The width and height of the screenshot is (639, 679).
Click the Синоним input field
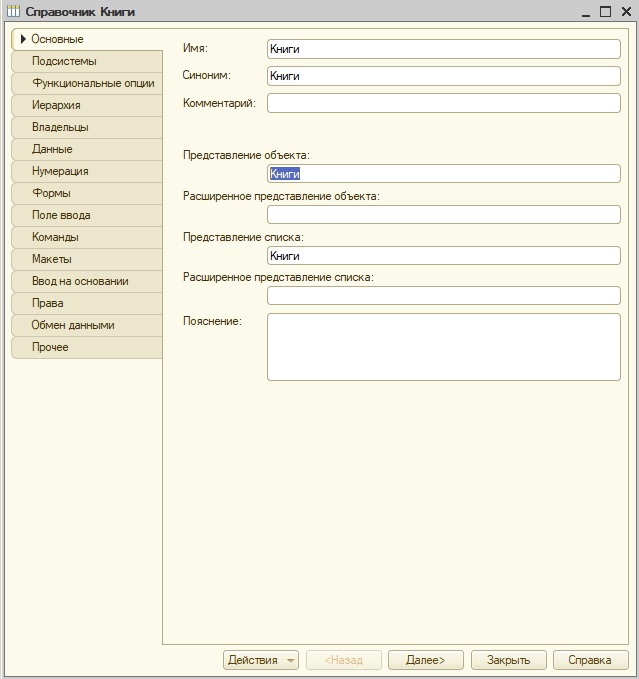[444, 76]
